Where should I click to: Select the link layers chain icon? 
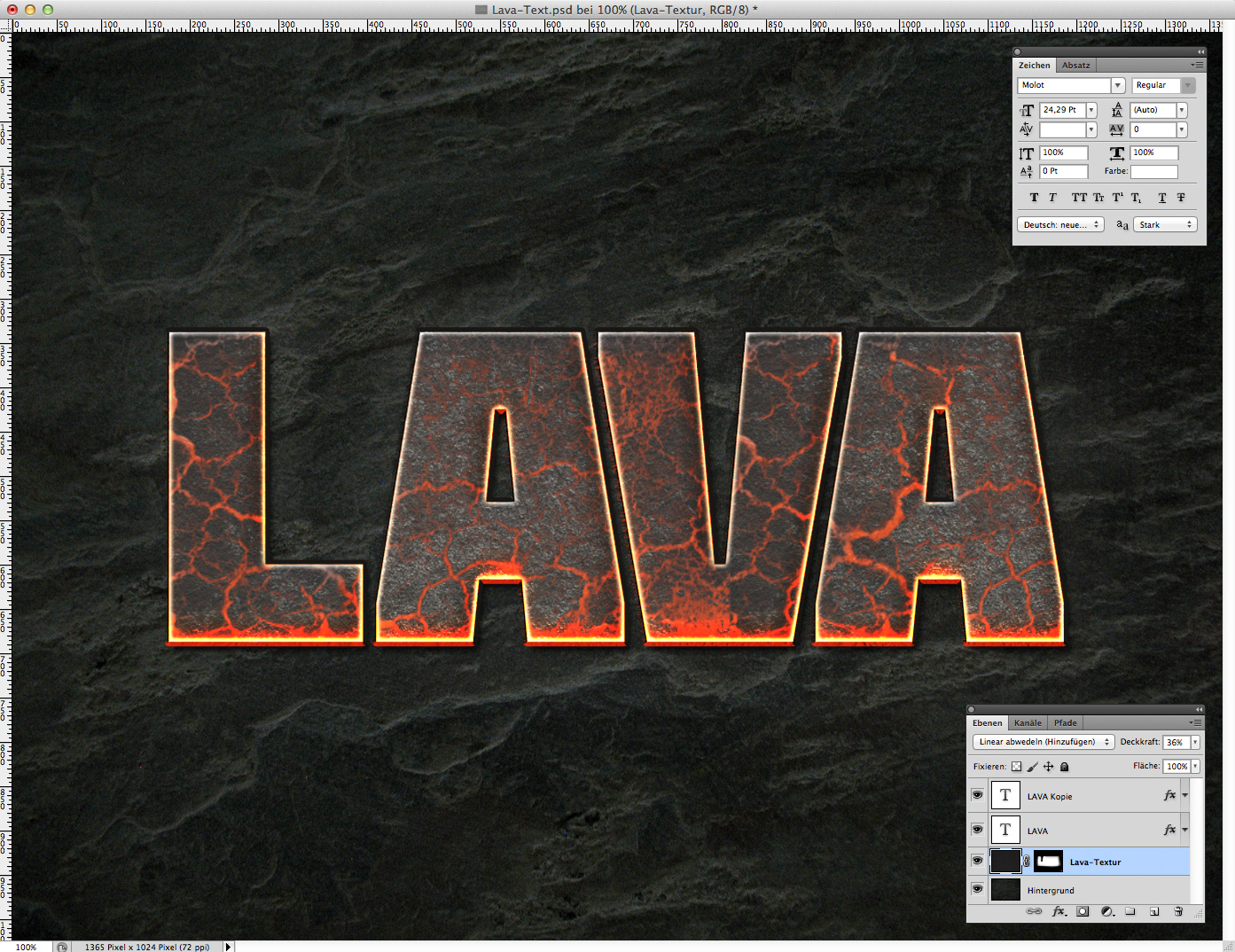tap(1034, 911)
